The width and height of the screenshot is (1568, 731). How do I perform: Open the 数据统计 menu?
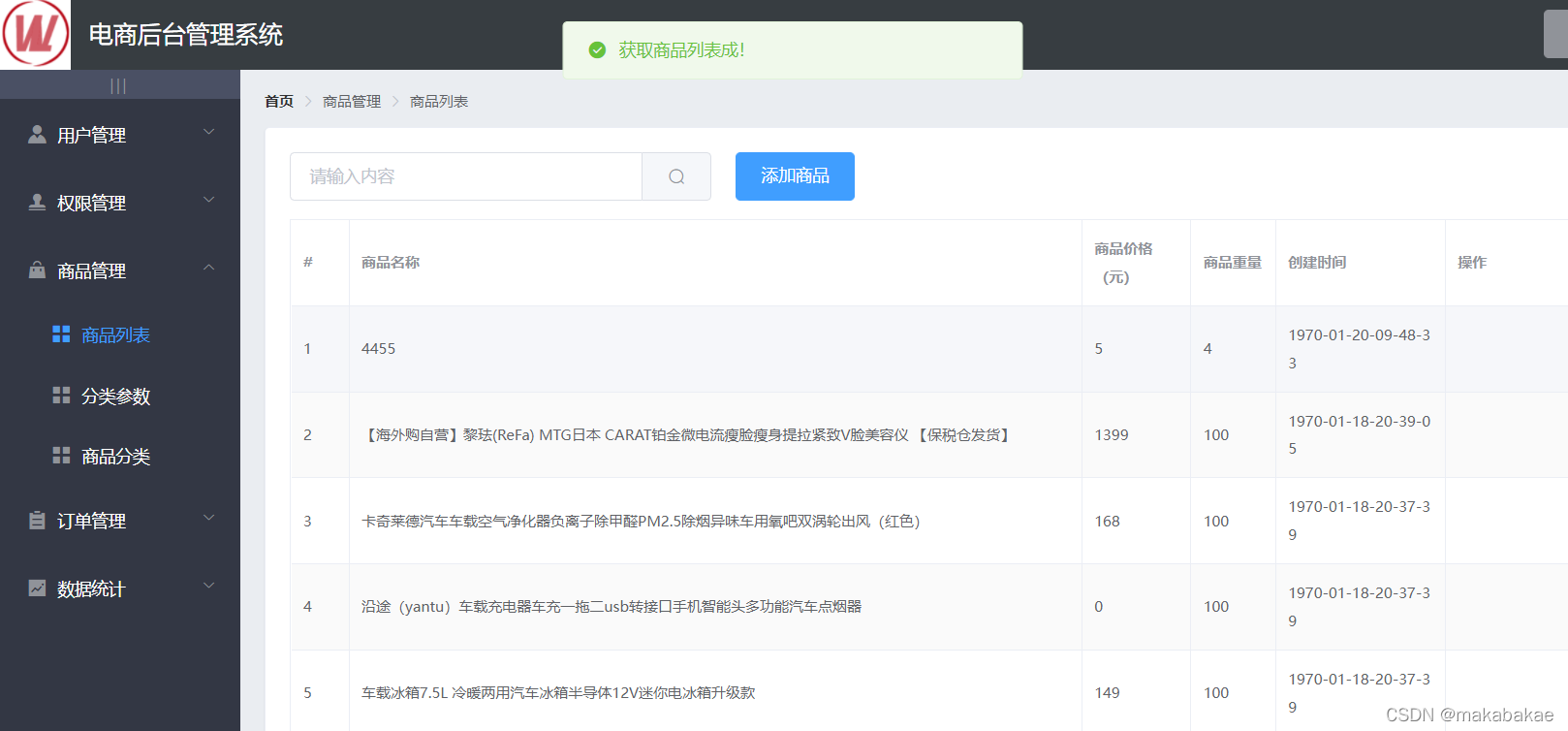[x=120, y=588]
